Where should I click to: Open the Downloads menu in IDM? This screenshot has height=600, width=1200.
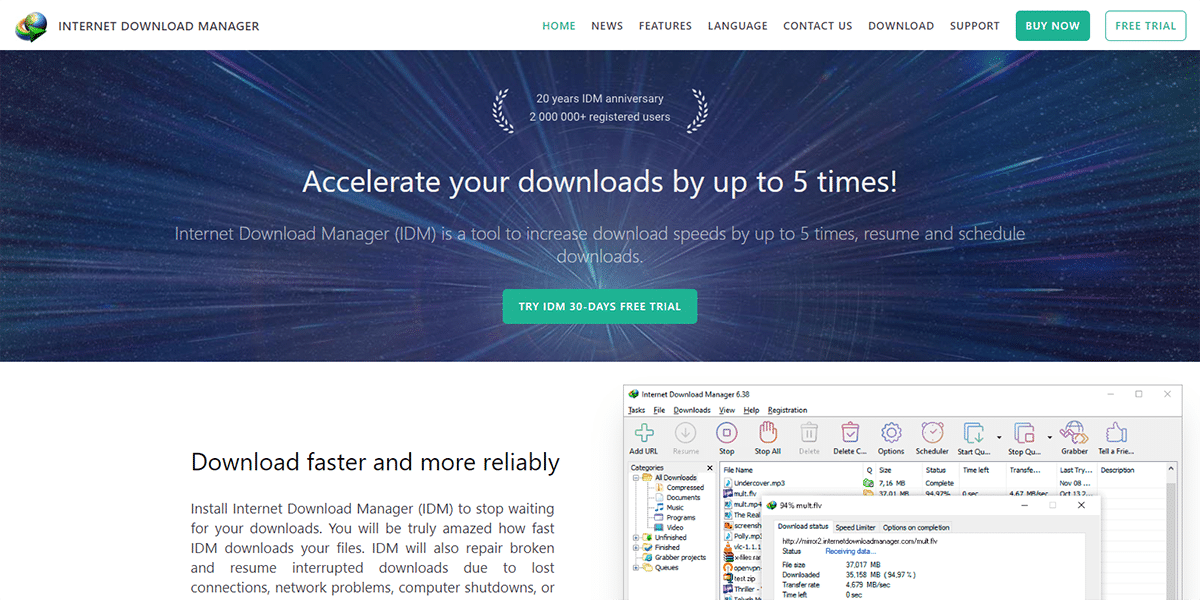(x=693, y=410)
